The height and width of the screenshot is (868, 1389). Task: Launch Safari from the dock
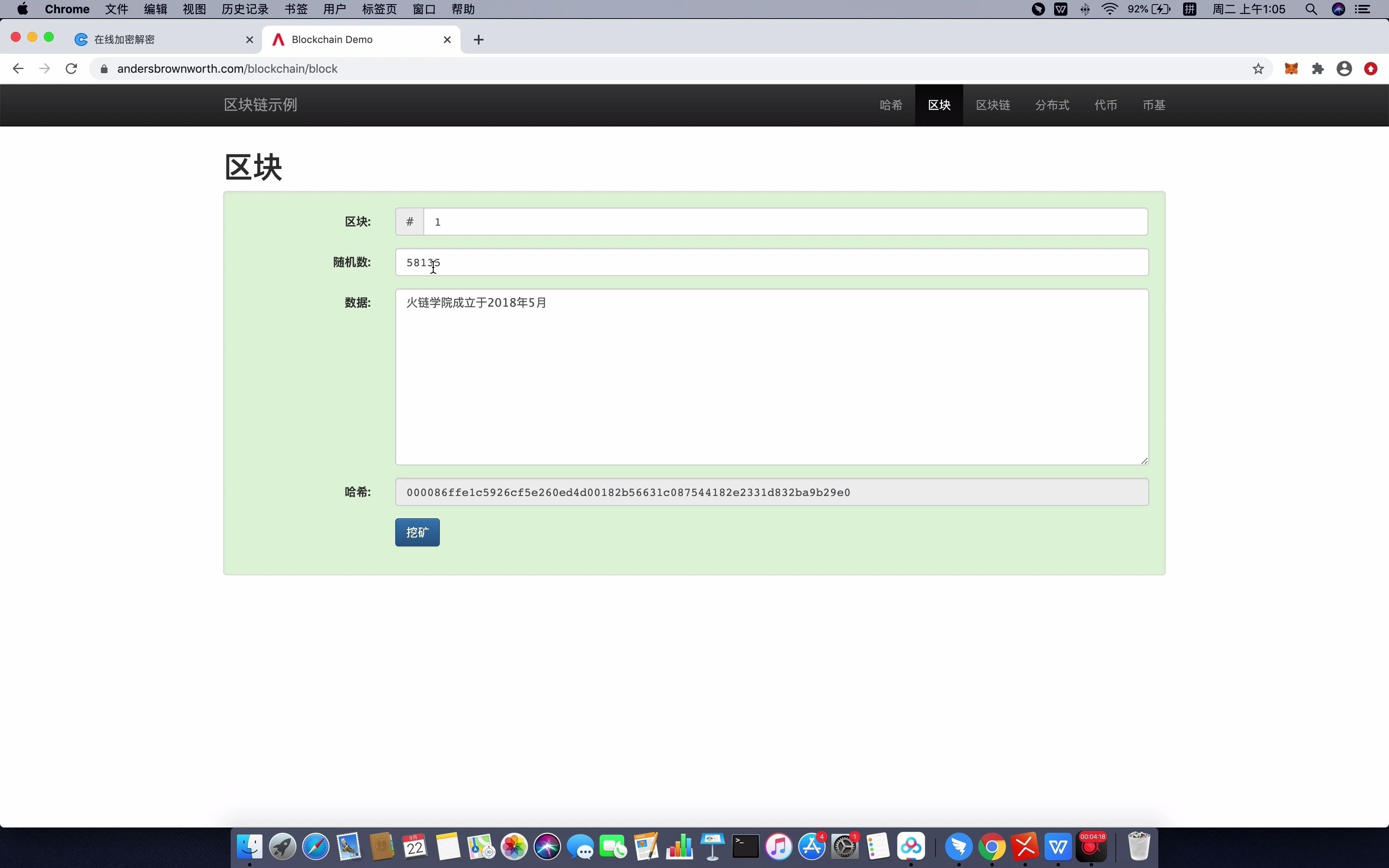pos(316,846)
